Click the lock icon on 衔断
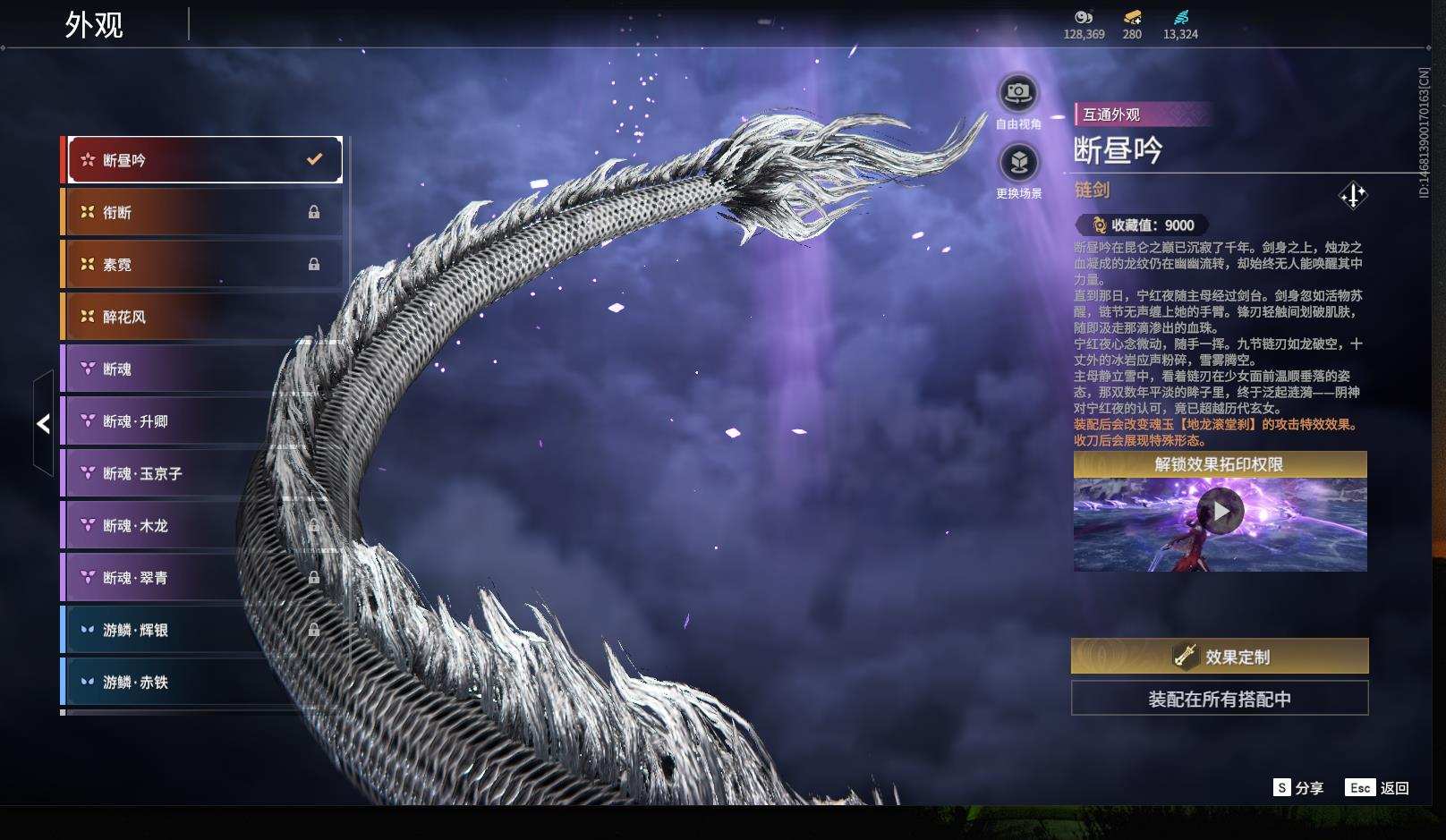Image resolution: width=1446 pixels, height=840 pixels. coord(315,212)
